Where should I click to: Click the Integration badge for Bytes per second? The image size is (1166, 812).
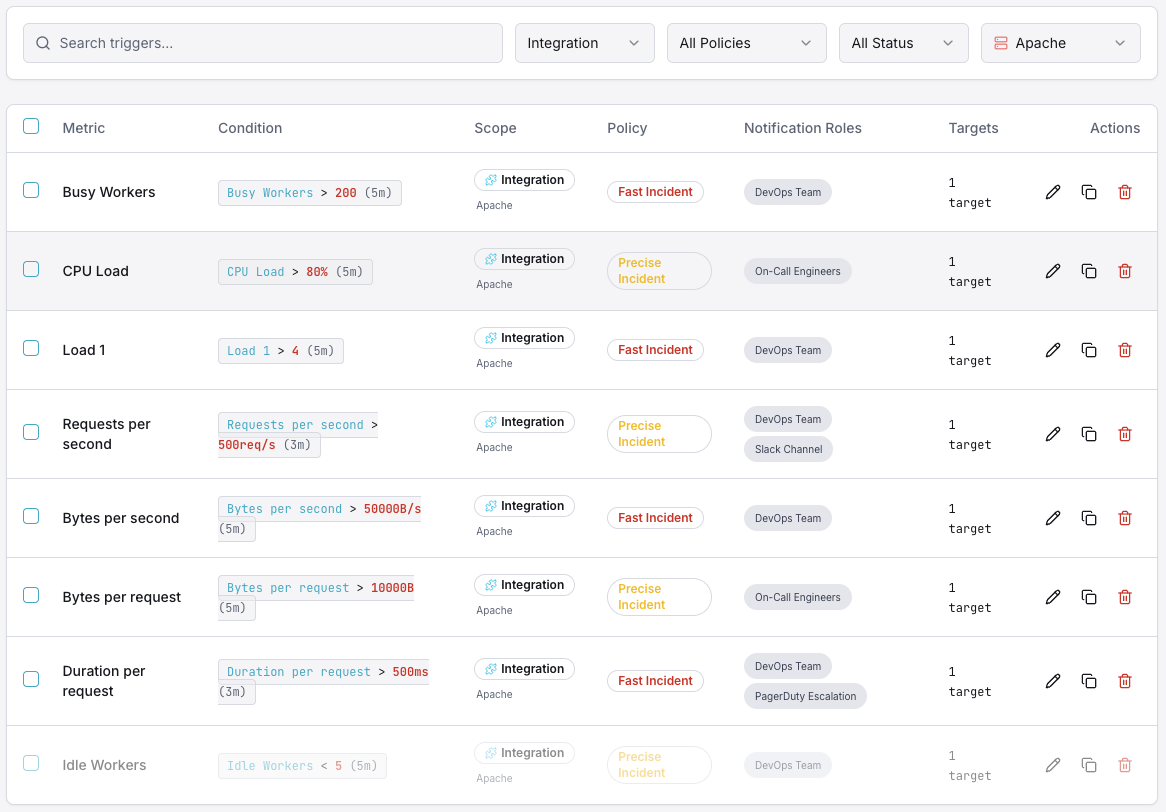click(524, 505)
